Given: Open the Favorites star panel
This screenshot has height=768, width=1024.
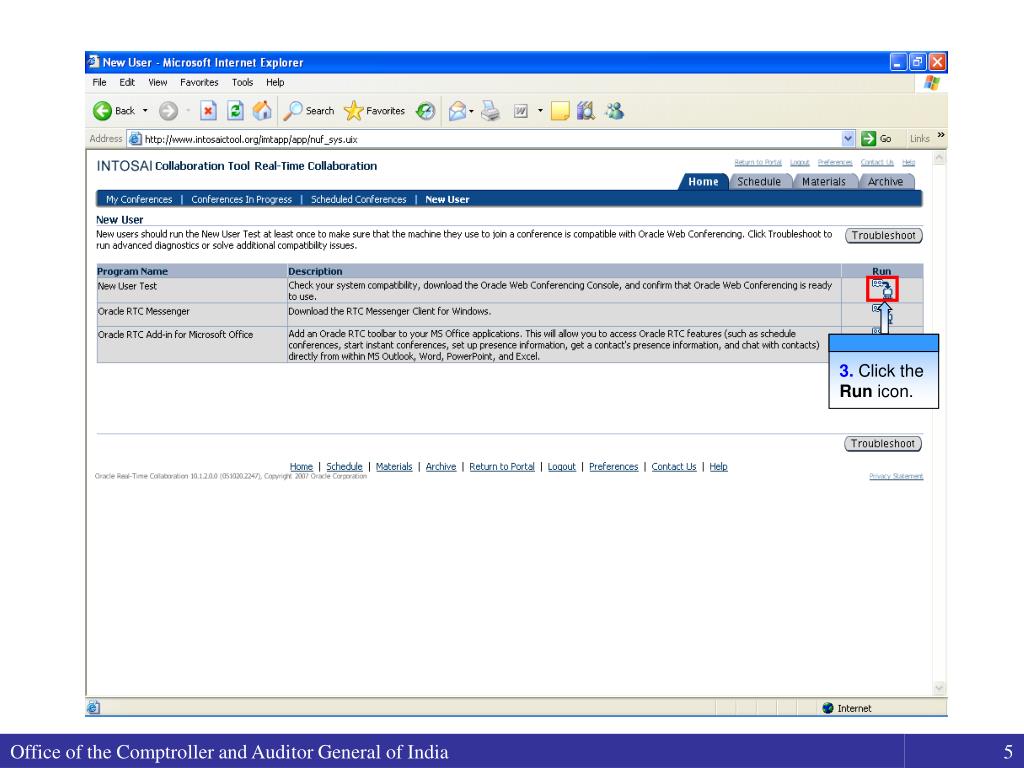Looking at the screenshot, I should (375, 111).
